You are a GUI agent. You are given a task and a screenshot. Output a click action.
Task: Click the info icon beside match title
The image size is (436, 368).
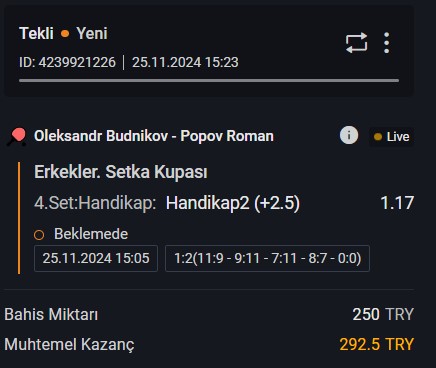point(349,136)
